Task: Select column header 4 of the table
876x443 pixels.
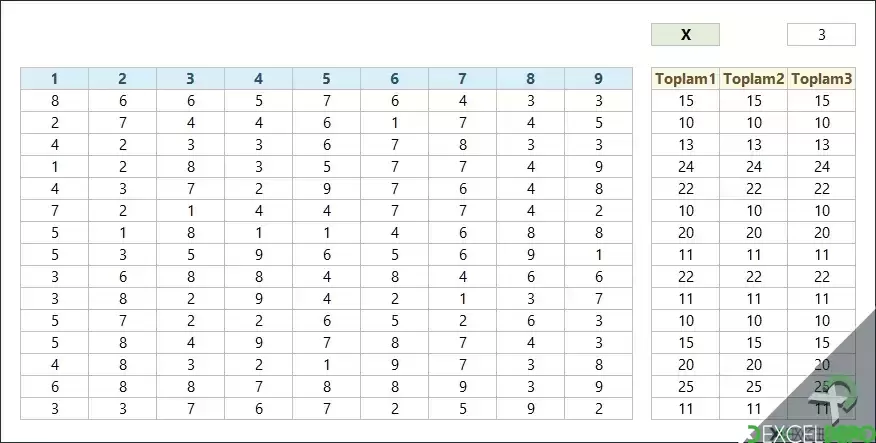Action: [x=259, y=79]
